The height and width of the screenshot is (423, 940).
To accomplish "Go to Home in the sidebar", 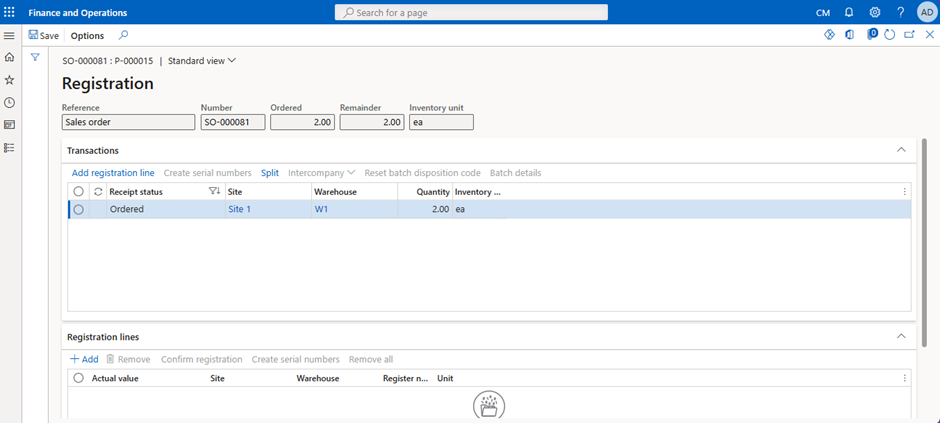I will 9,57.
